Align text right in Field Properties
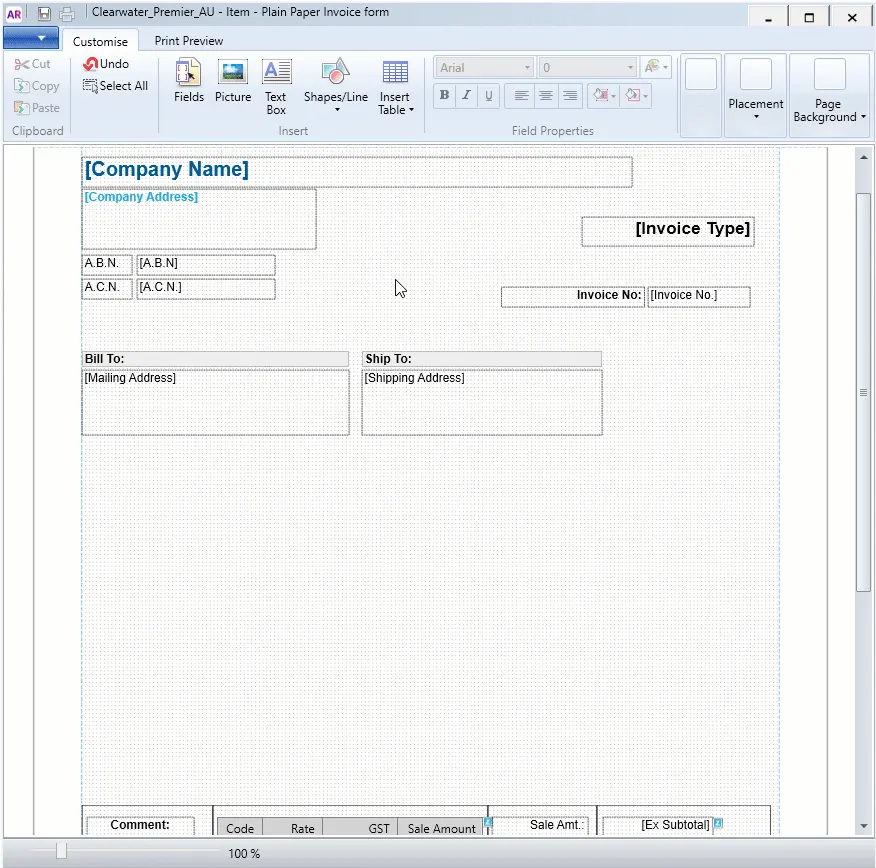This screenshot has height=868, width=876. point(570,96)
